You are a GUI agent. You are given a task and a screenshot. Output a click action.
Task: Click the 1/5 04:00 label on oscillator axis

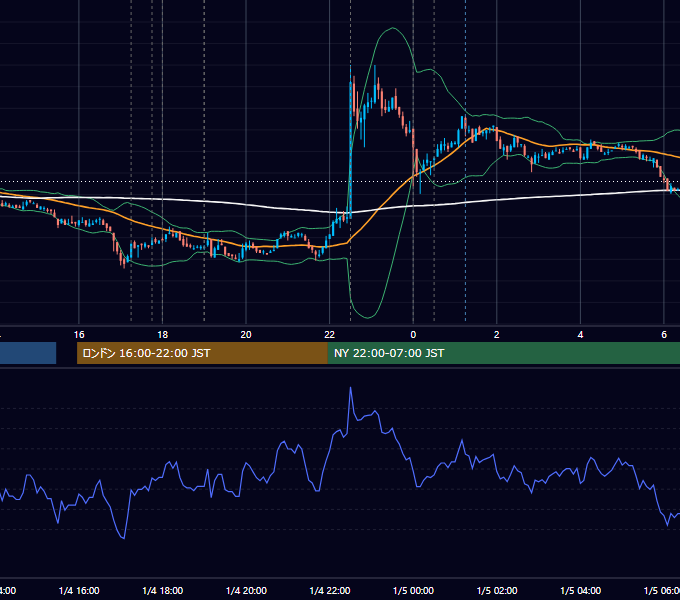581,590
